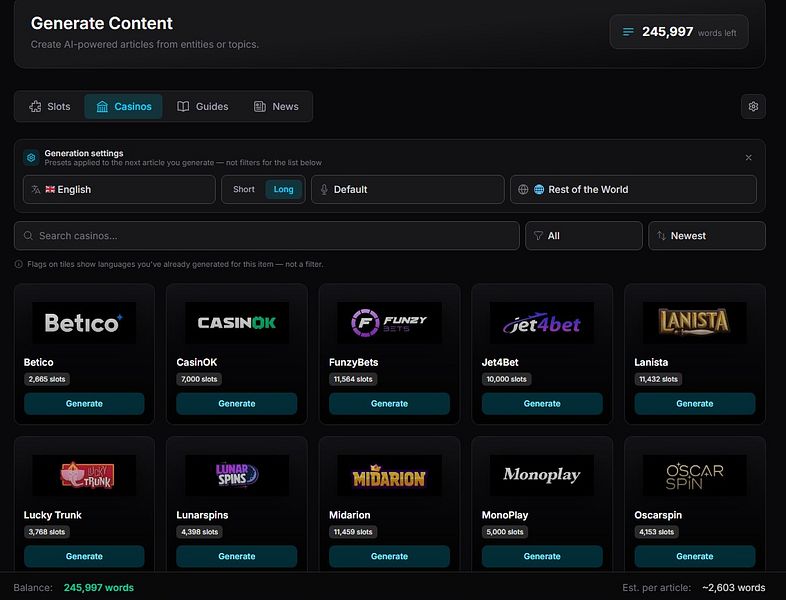
Task: Generate article for Betico
Action: click(x=84, y=404)
